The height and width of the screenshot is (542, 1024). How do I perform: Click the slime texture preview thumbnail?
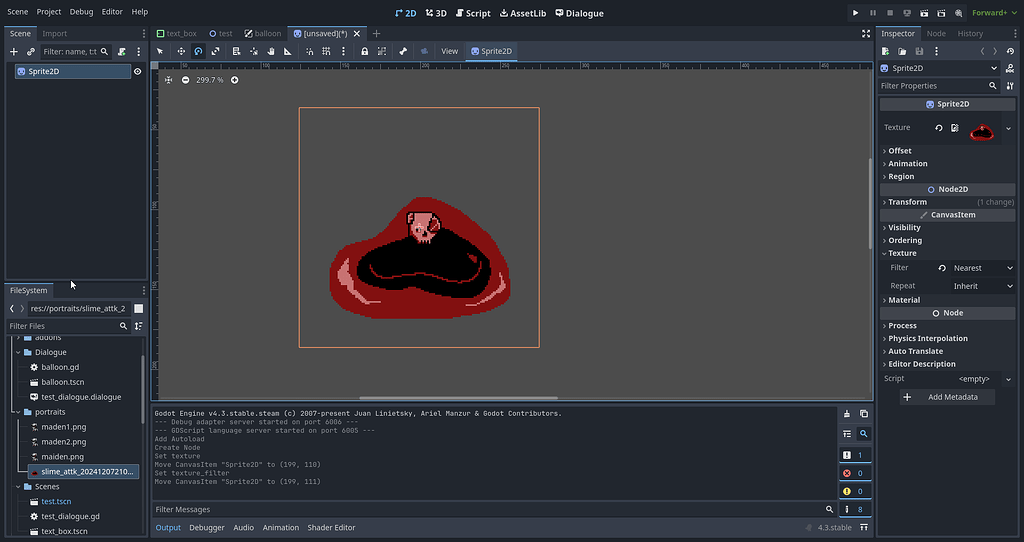pyautogui.click(x=982, y=131)
